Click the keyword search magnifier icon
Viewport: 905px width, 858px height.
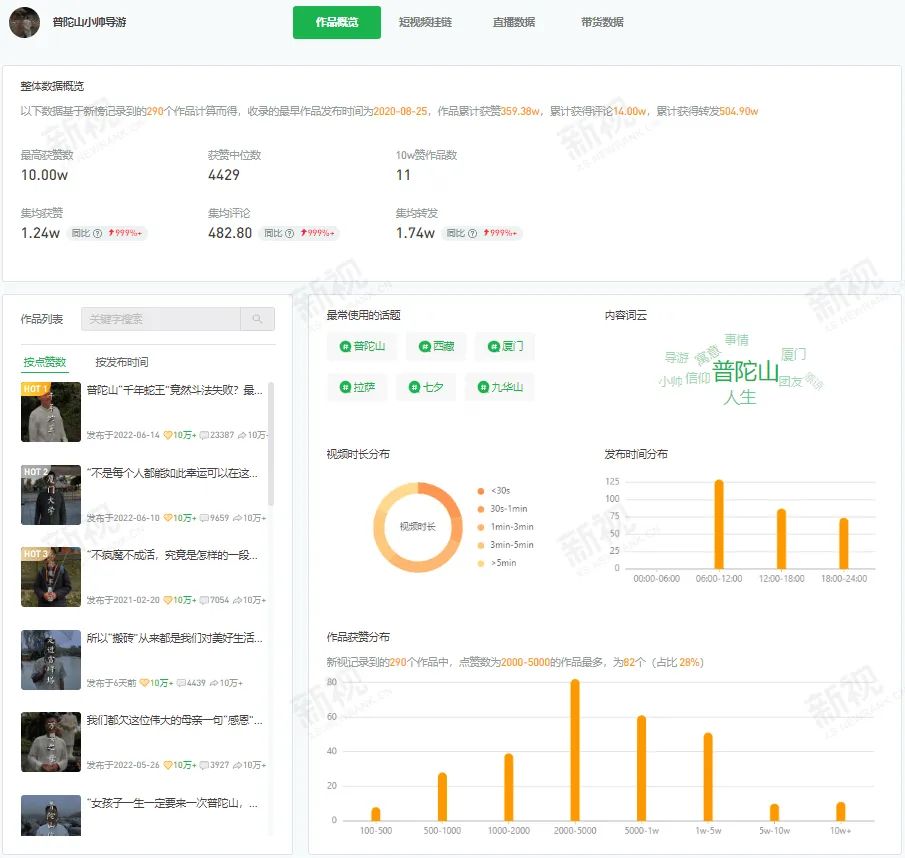(x=257, y=319)
